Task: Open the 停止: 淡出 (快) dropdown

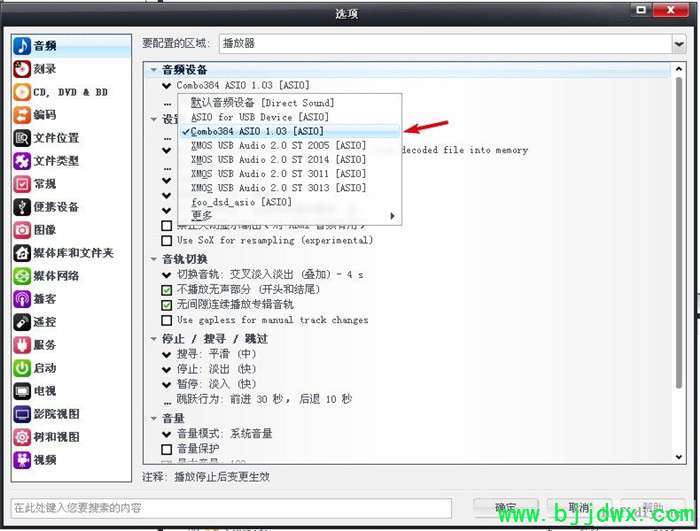Action: [x=167, y=370]
